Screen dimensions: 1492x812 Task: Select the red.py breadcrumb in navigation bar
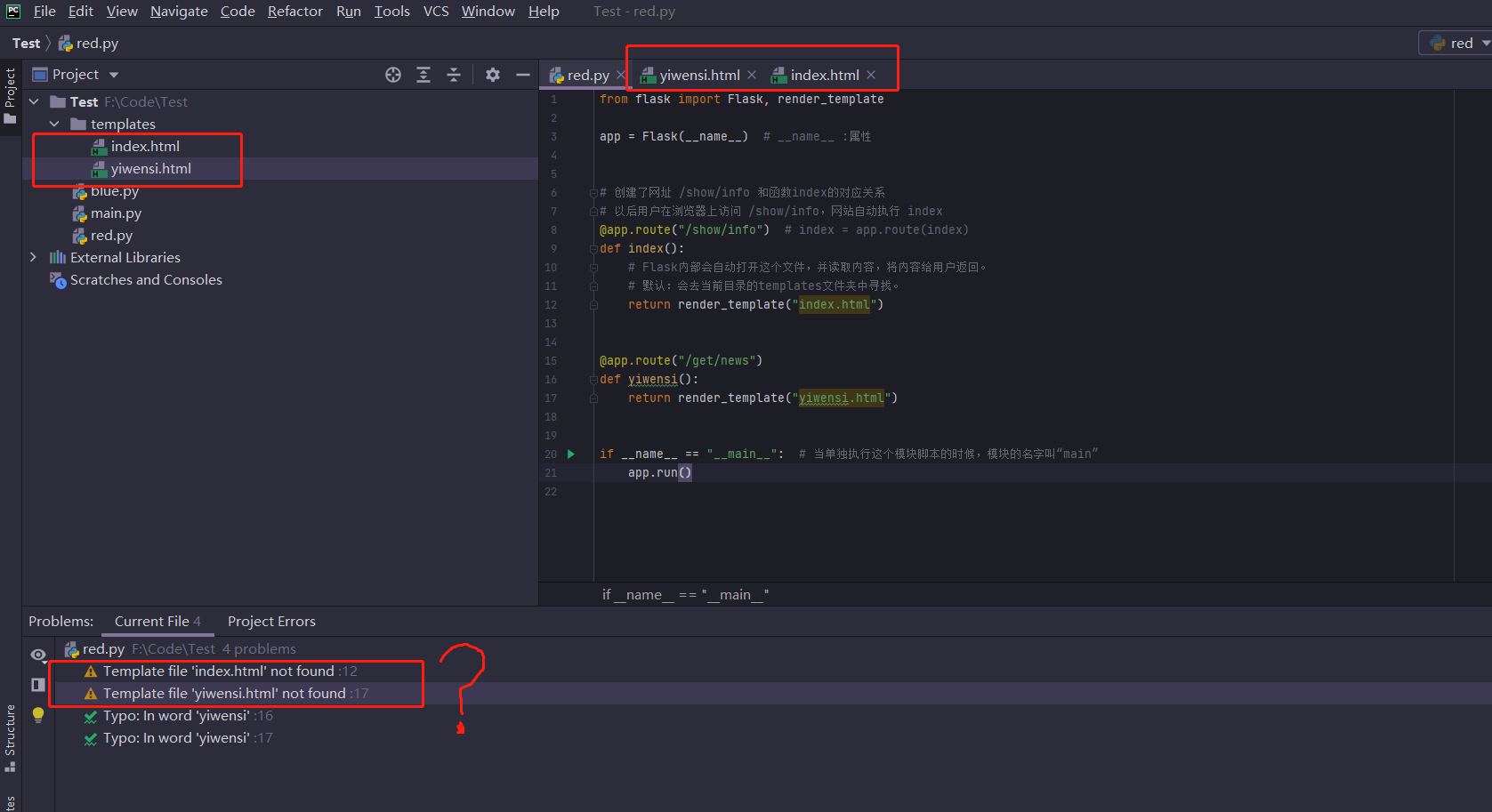(89, 44)
